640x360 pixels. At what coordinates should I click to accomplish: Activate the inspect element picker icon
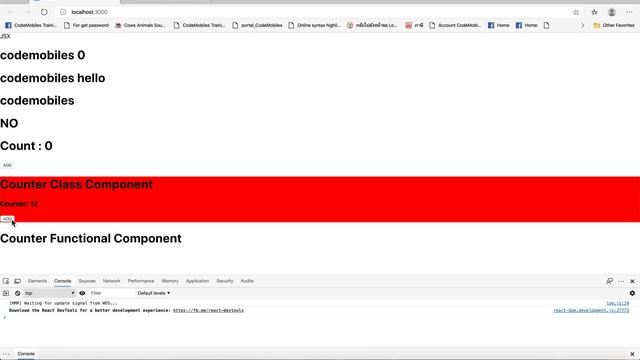[6, 281]
